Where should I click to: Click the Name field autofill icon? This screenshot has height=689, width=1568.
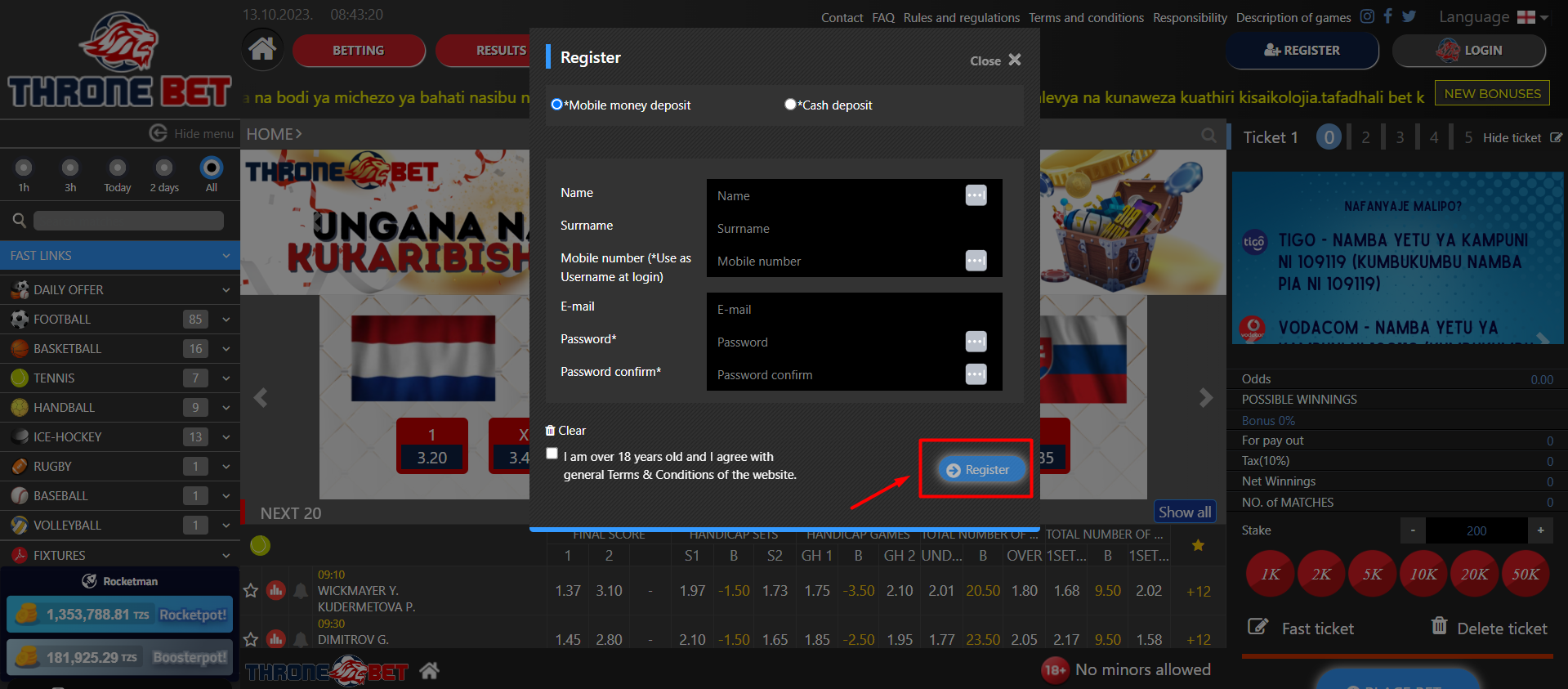[x=976, y=195]
